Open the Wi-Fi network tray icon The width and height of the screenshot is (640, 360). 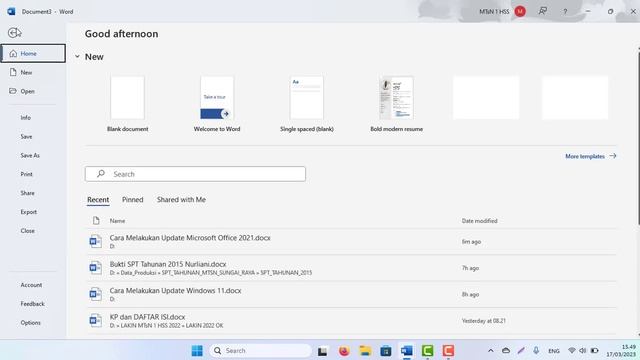(572, 351)
